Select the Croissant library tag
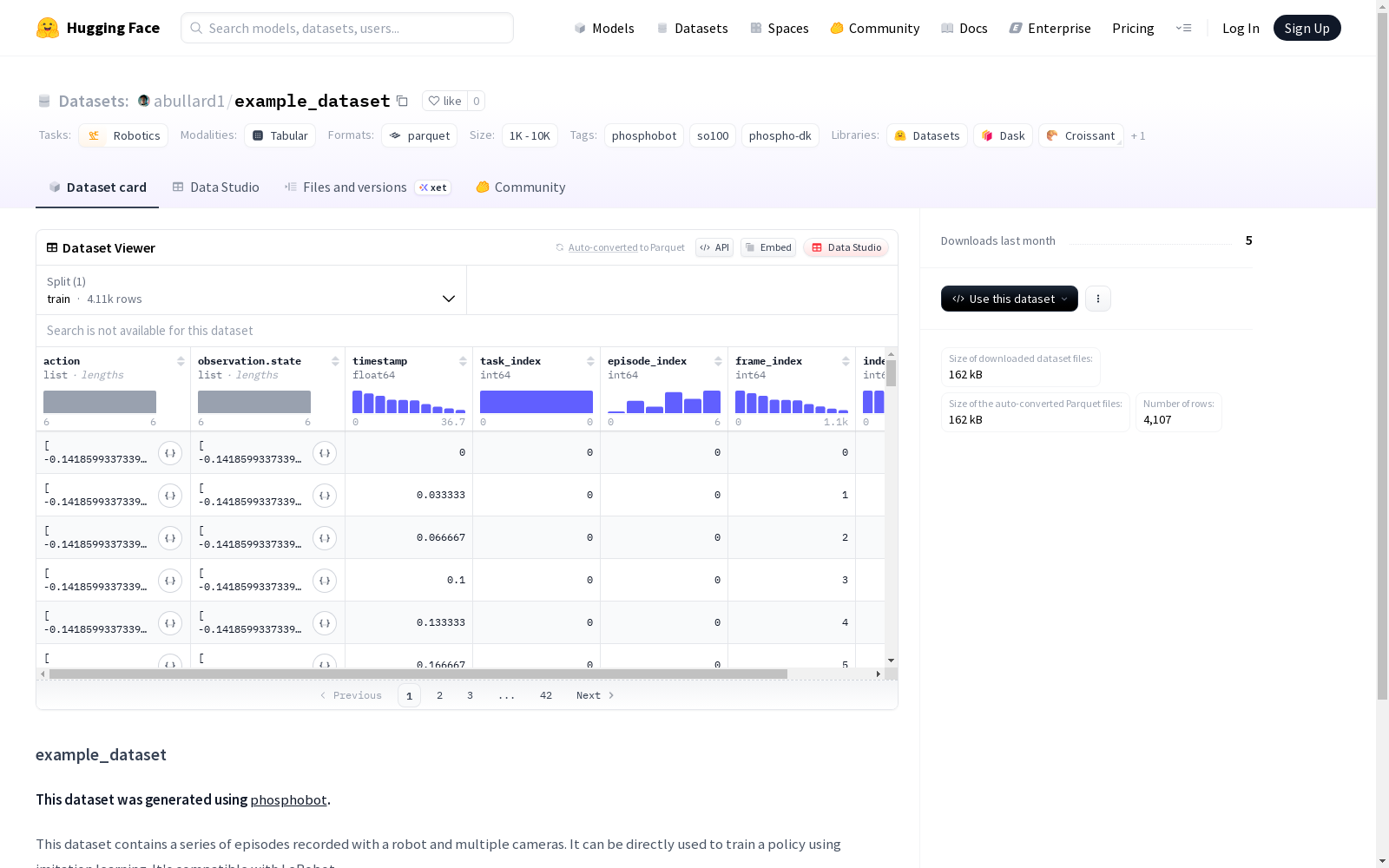The image size is (1389, 868). (1081, 135)
